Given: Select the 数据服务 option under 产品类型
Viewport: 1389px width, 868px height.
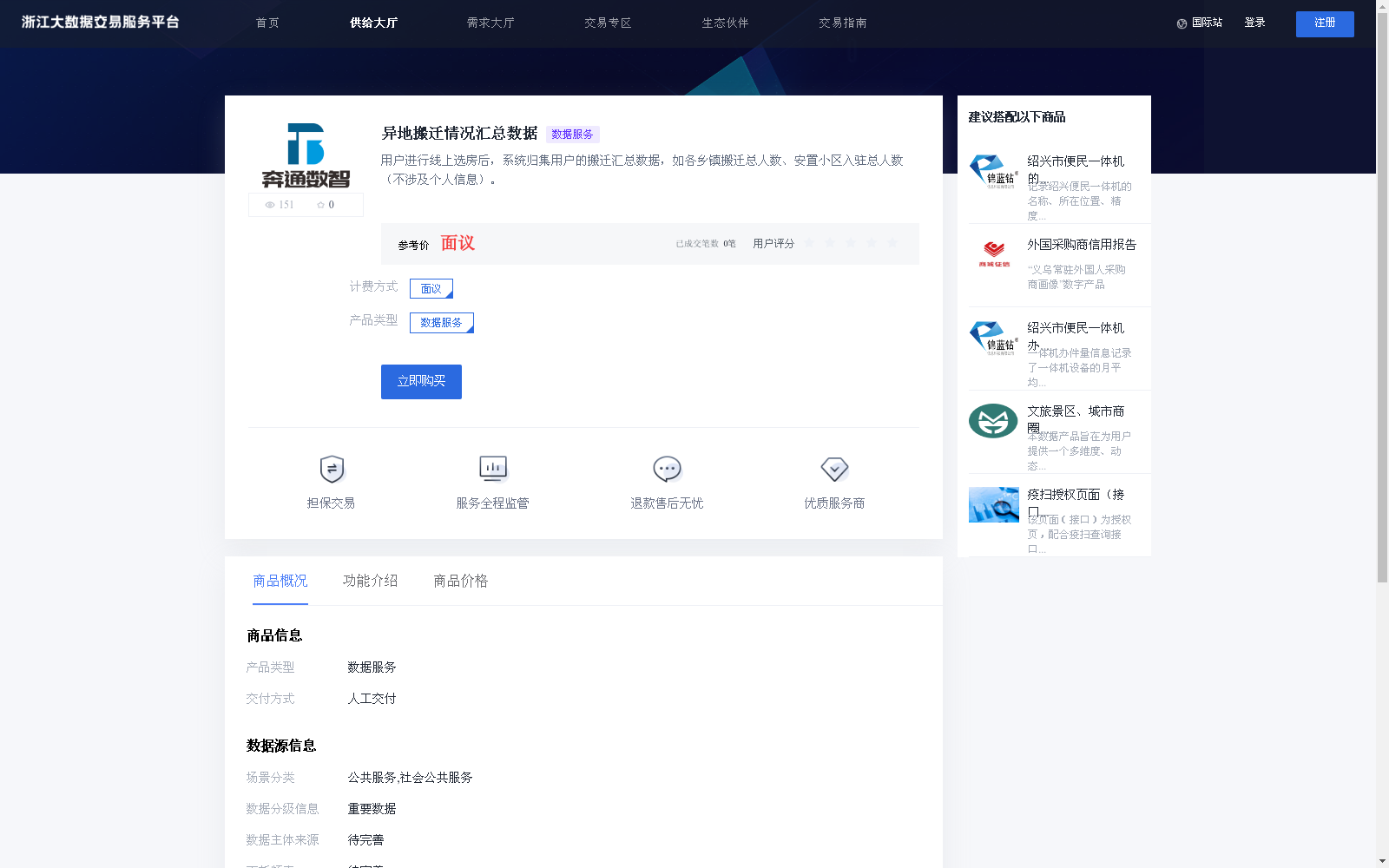Looking at the screenshot, I should click(x=441, y=322).
